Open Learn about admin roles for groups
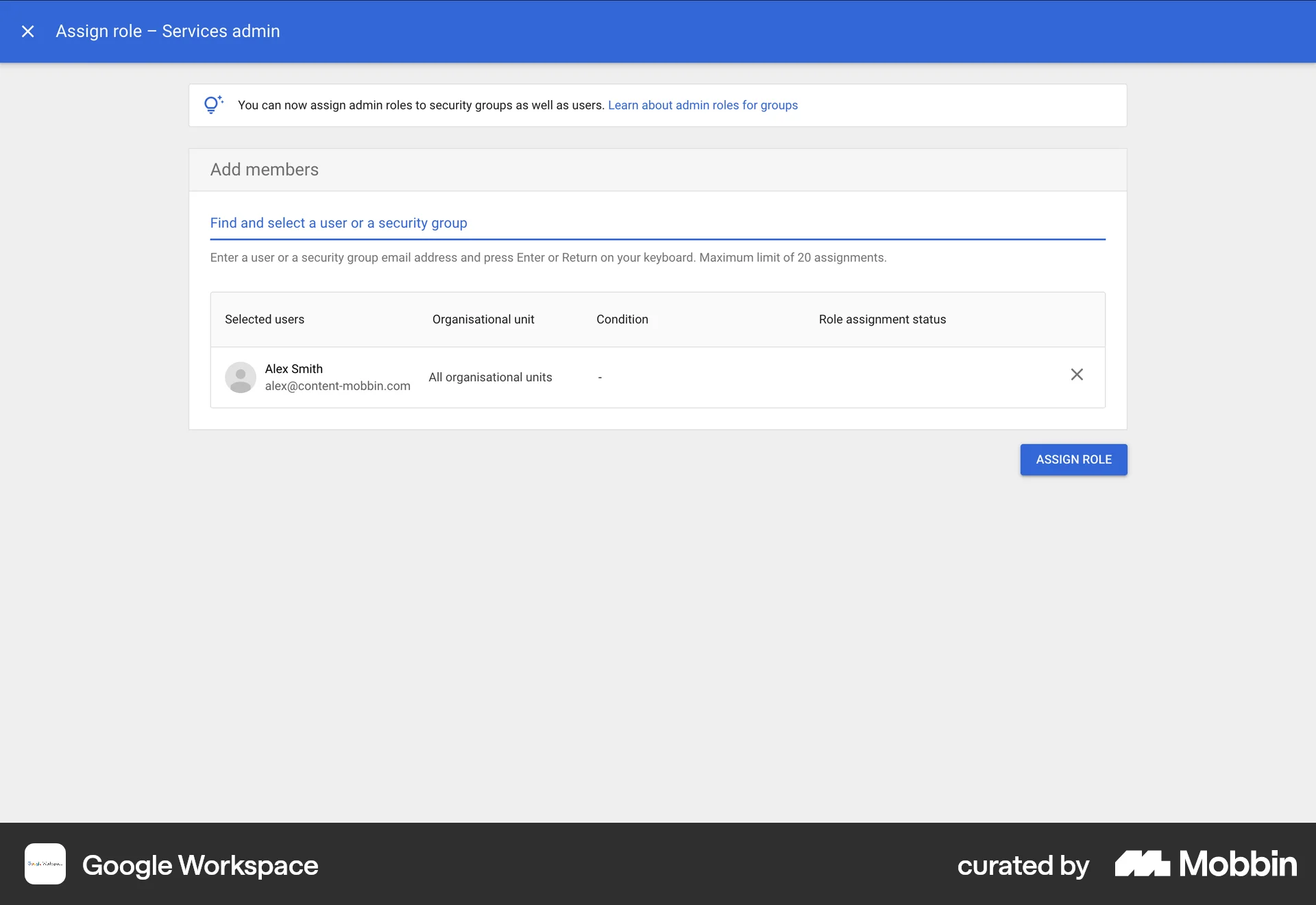1316x905 pixels. (x=703, y=105)
